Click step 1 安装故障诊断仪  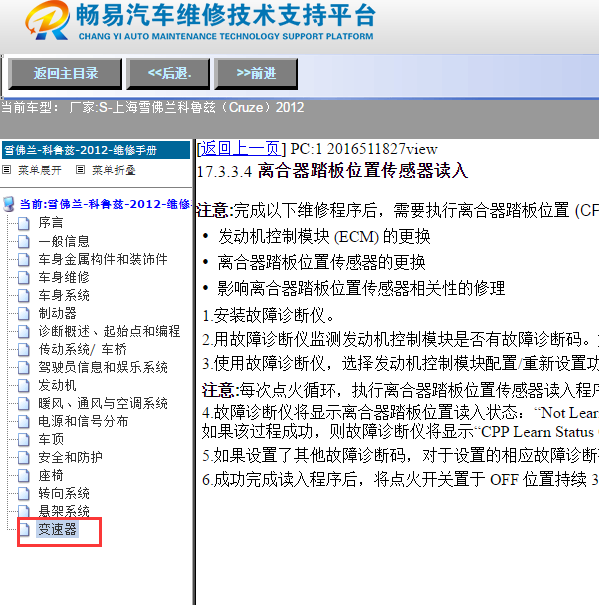268,316
